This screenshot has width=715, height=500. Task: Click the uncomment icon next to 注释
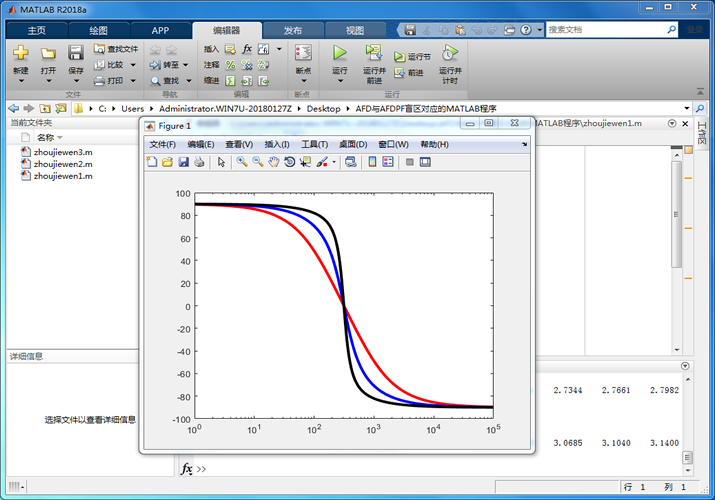[x=247, y=65]
